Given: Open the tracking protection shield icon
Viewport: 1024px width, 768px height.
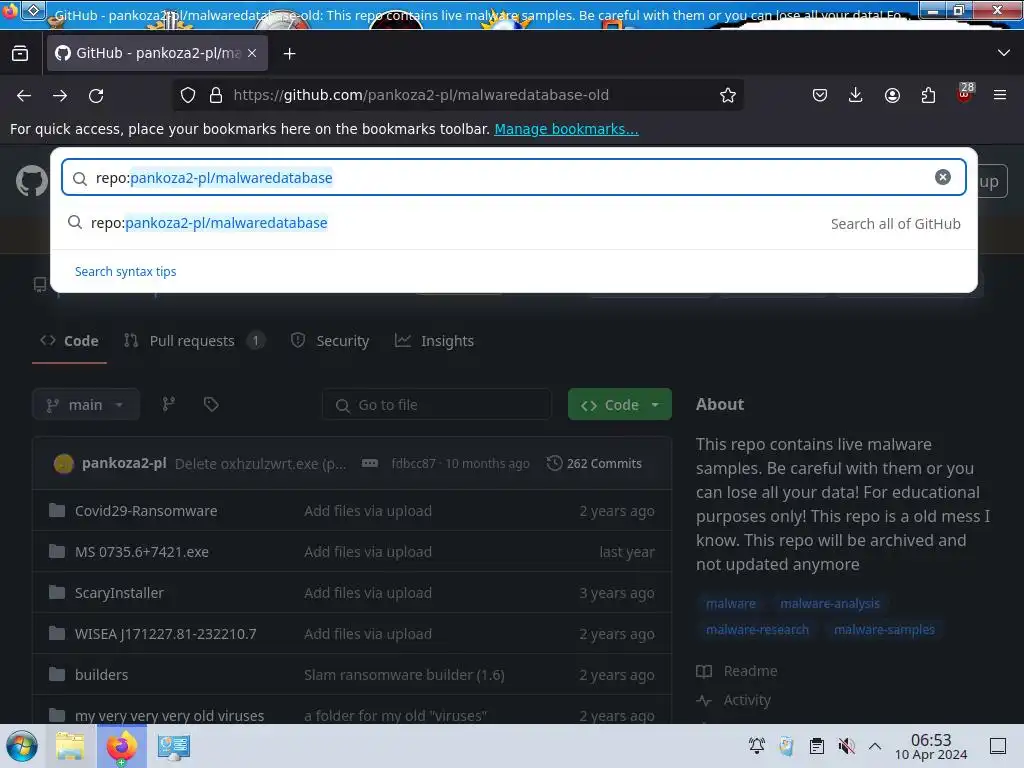Looking at the screenshot, I should [188, 95].
